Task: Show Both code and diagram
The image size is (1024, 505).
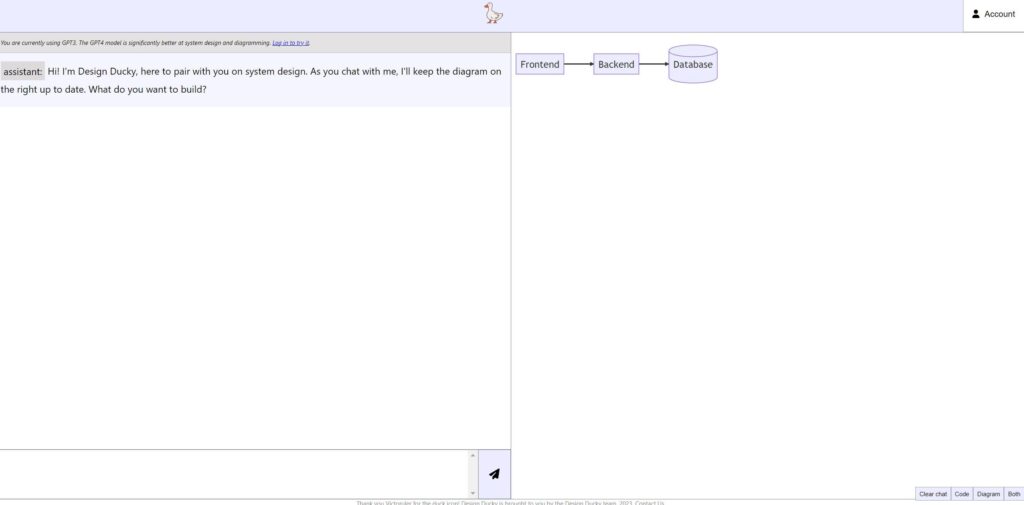Action: point(1013,494)
